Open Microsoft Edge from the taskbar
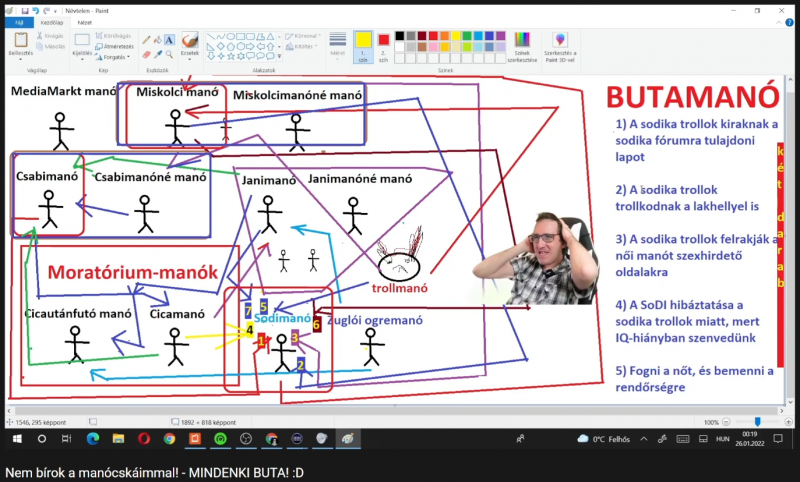This screenshot has height=482, width=800. (x=93, y=439)
